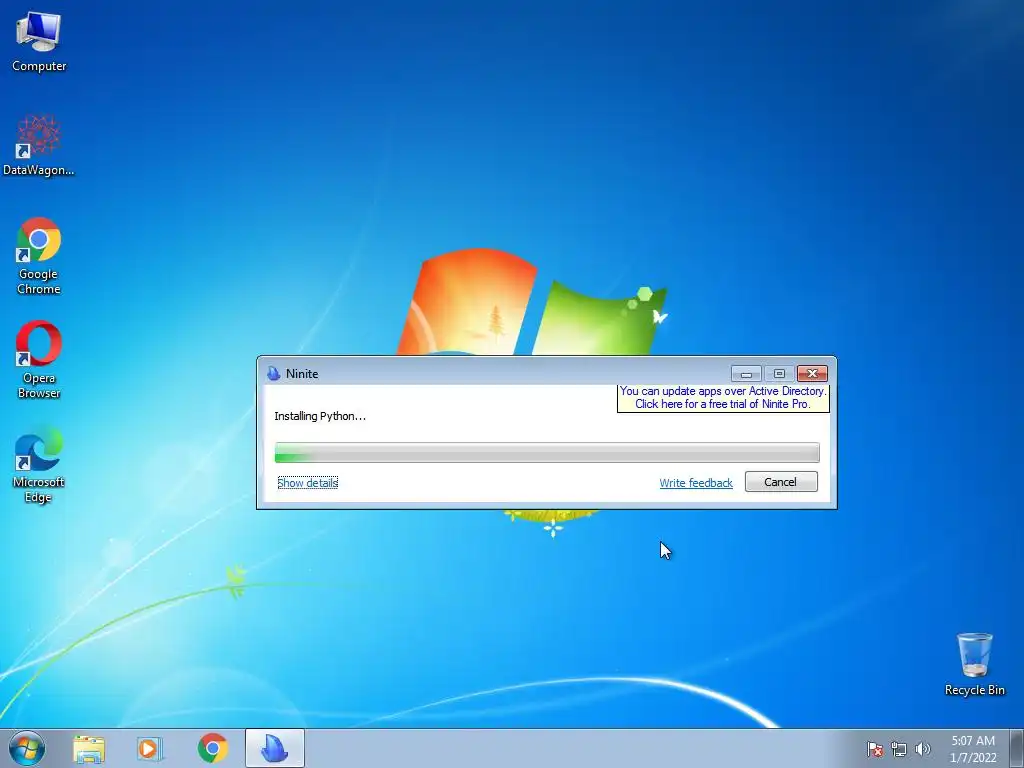Image resolution: width=1024 pixels, height=768 pixels.
Task: Select the Google Chrome desktop shortcut
Action: click(39, 256)
